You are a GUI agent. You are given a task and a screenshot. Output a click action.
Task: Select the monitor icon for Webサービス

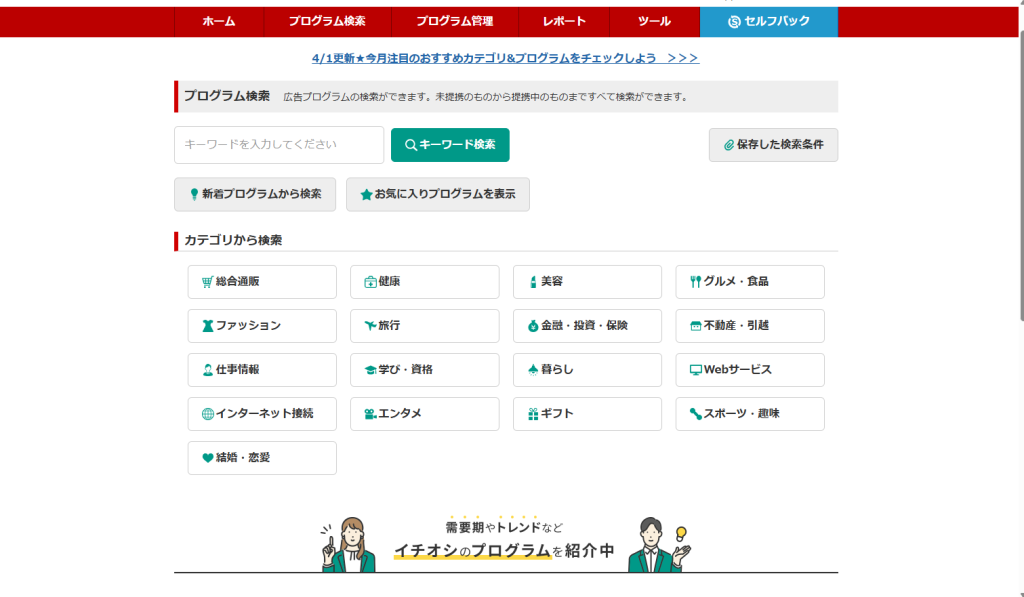click(695, 370)
